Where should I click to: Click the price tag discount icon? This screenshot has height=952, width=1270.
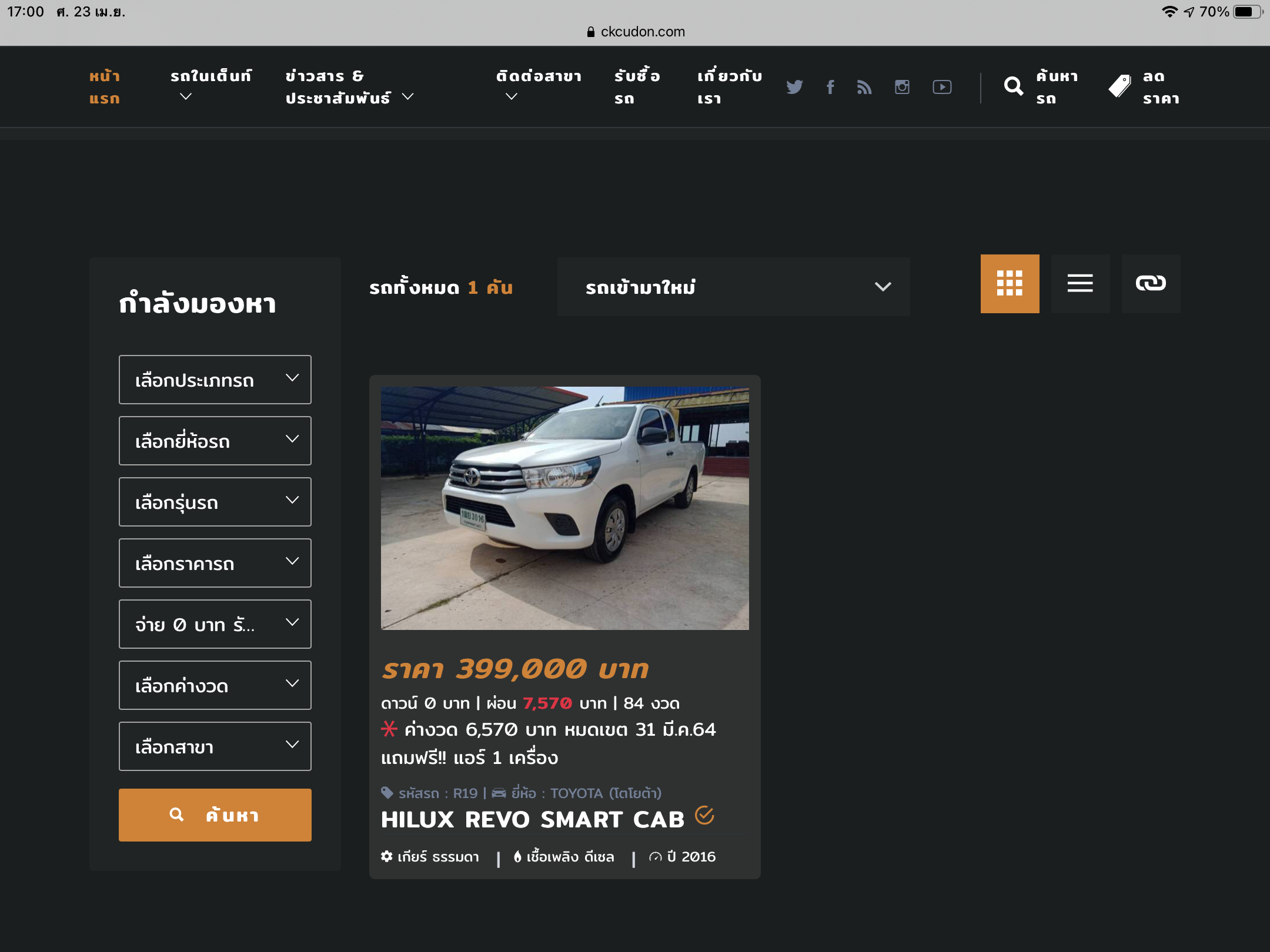click(1120, 86)
